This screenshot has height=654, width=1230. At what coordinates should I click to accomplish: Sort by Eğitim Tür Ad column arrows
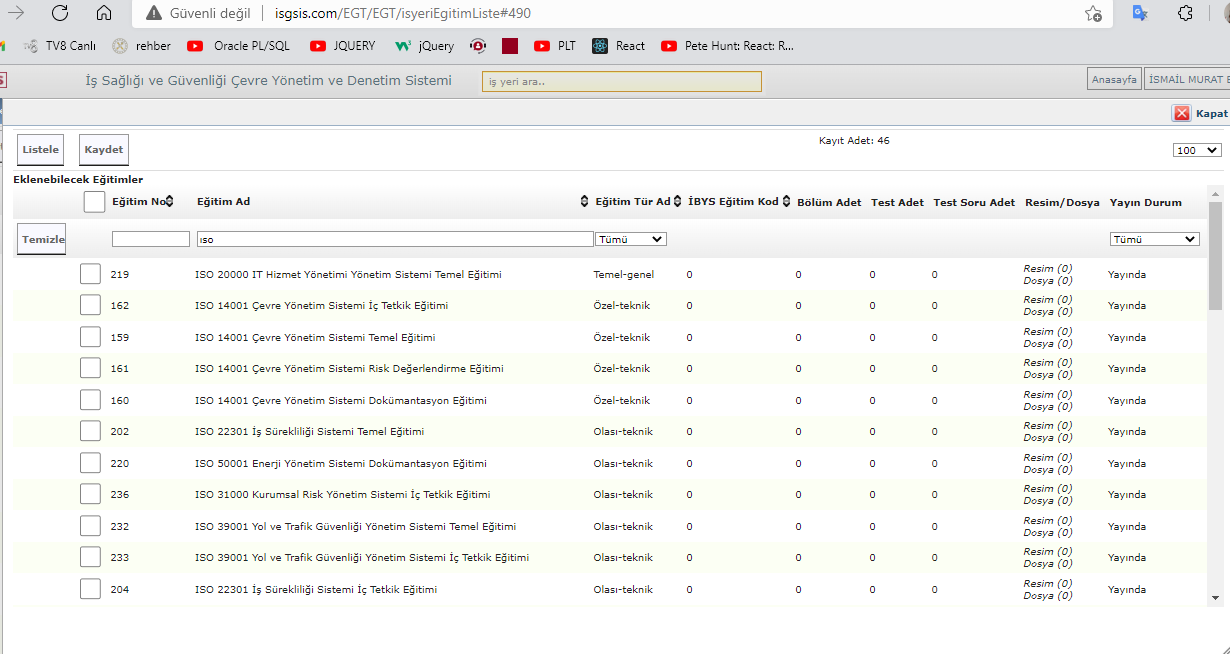pyautogui.click(x=677, y=202)
